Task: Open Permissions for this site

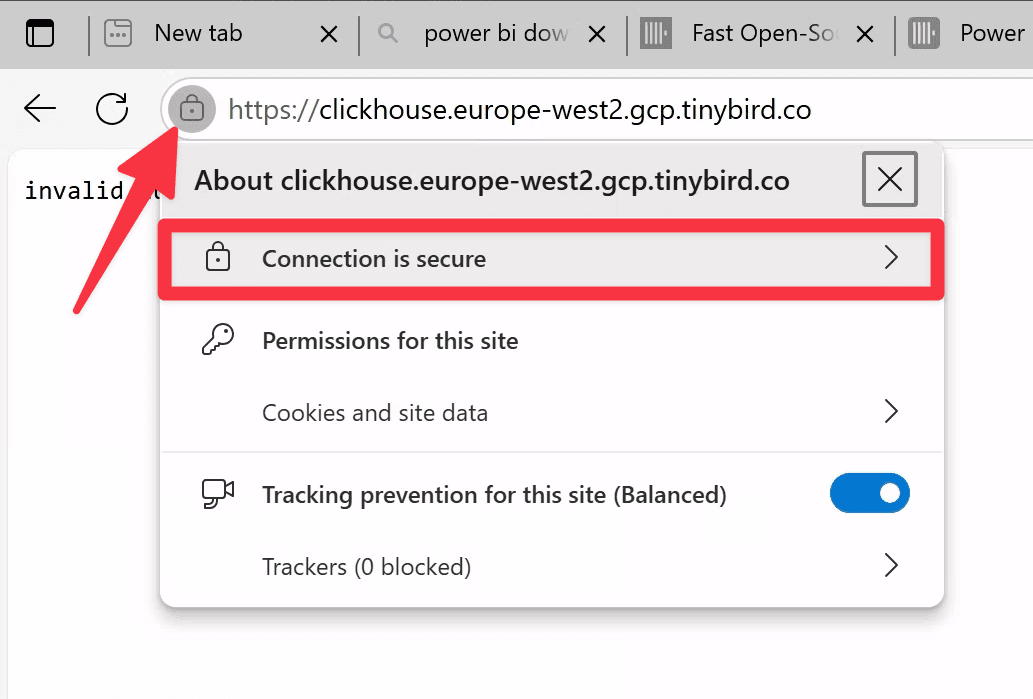Action: 390,340
